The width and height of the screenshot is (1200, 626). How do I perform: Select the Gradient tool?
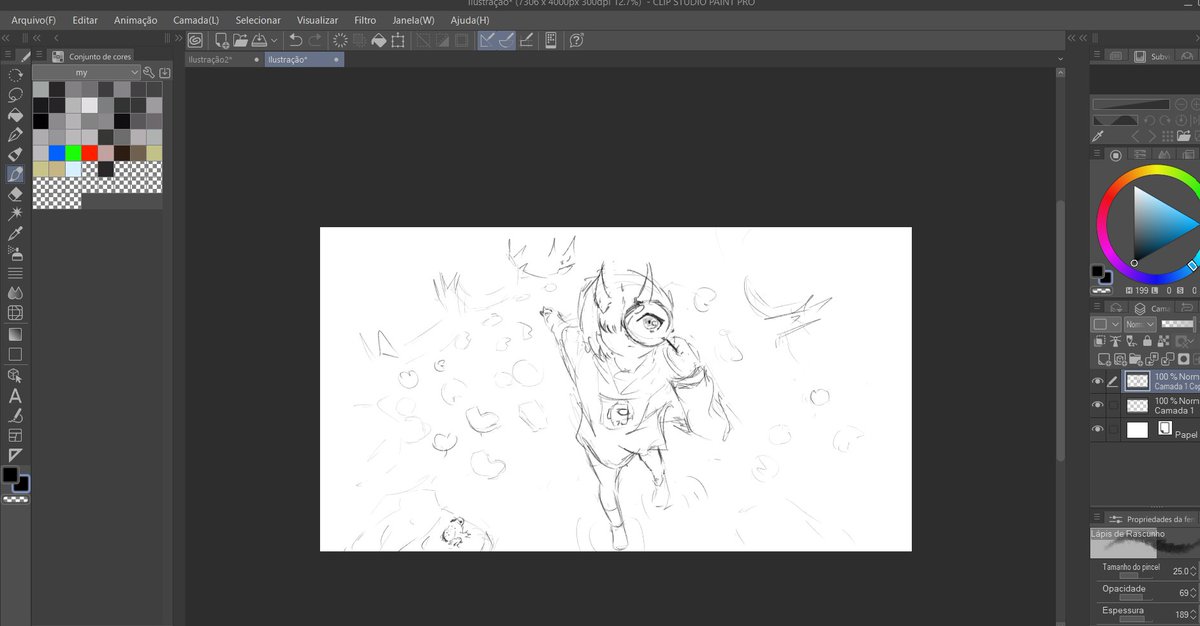[x=15, y=334]
